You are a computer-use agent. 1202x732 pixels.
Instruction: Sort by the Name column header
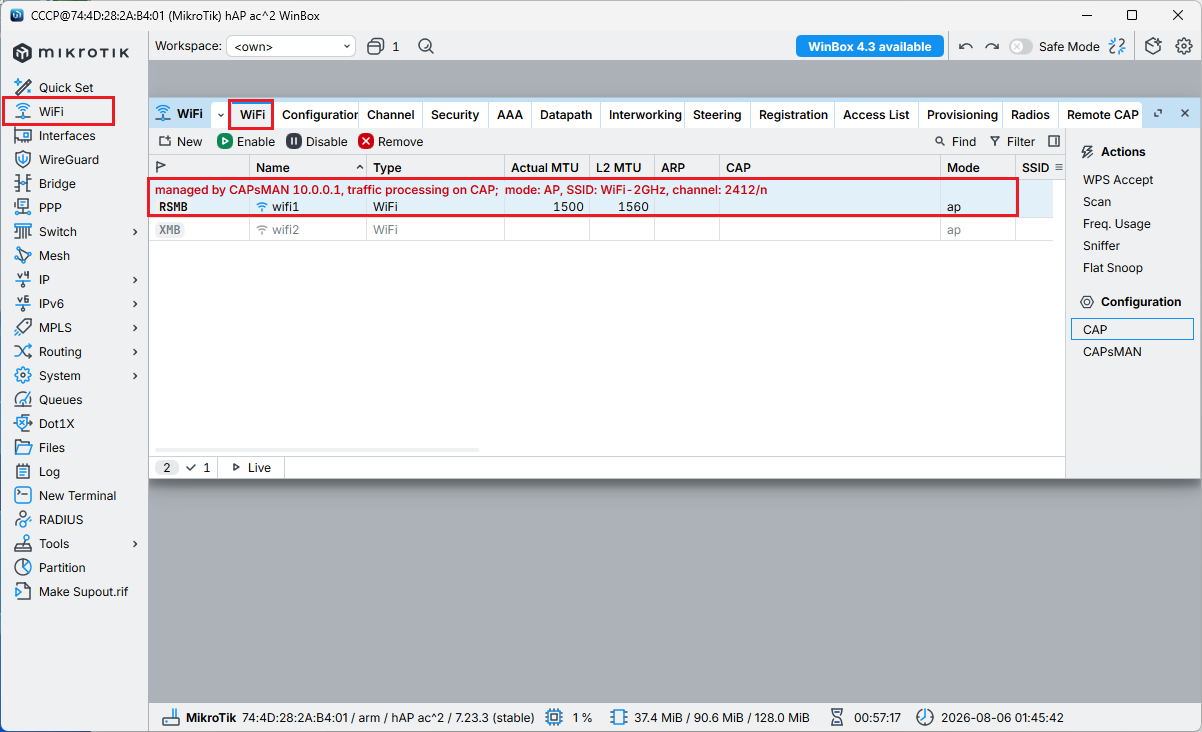308,167
